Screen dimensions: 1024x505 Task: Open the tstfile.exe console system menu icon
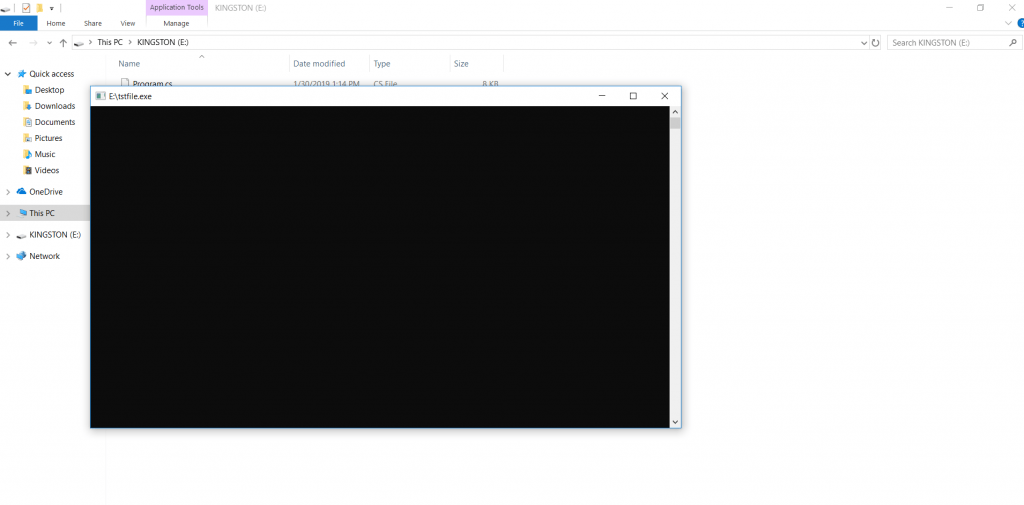[x=101, y=96]
